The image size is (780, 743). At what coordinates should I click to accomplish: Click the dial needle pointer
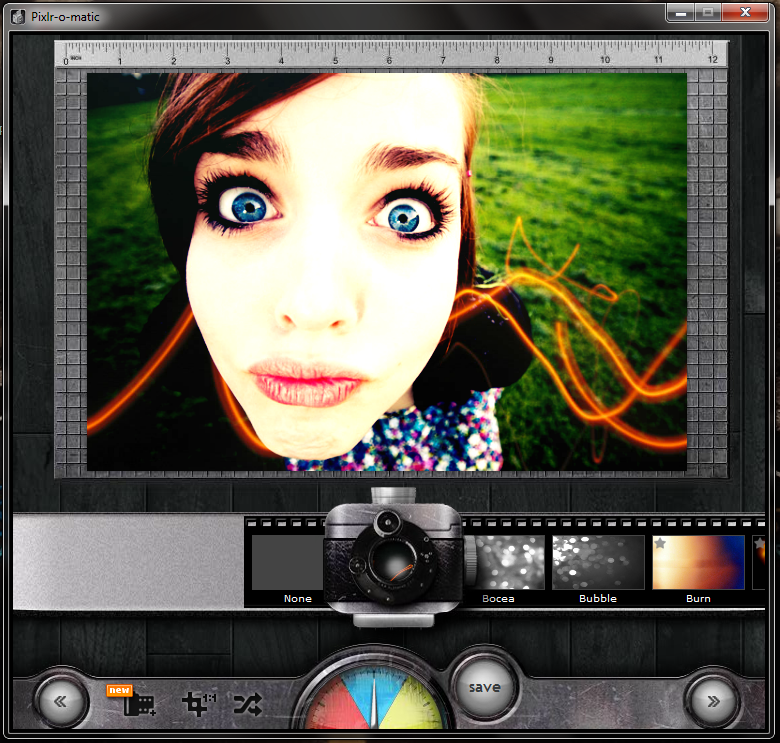click(374, 702)
